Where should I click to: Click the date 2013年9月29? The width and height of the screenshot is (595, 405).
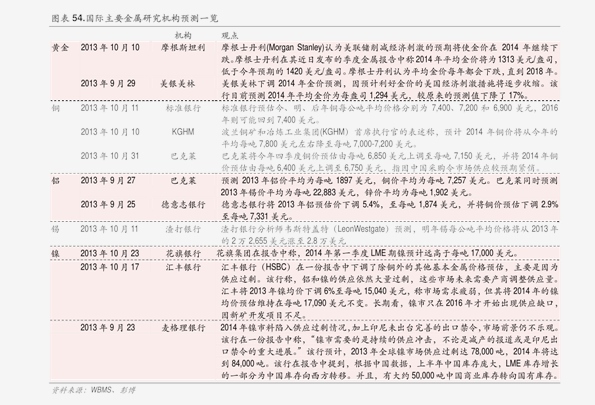108,84
